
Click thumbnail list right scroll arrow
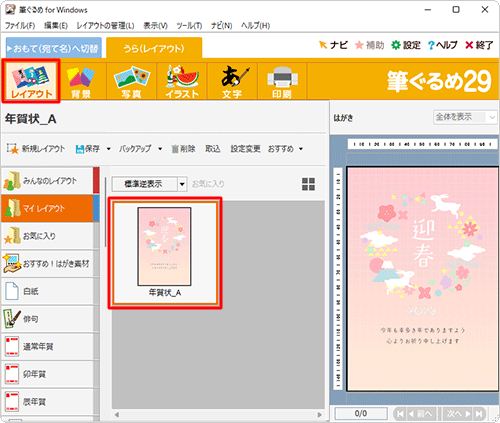(320, 415)
